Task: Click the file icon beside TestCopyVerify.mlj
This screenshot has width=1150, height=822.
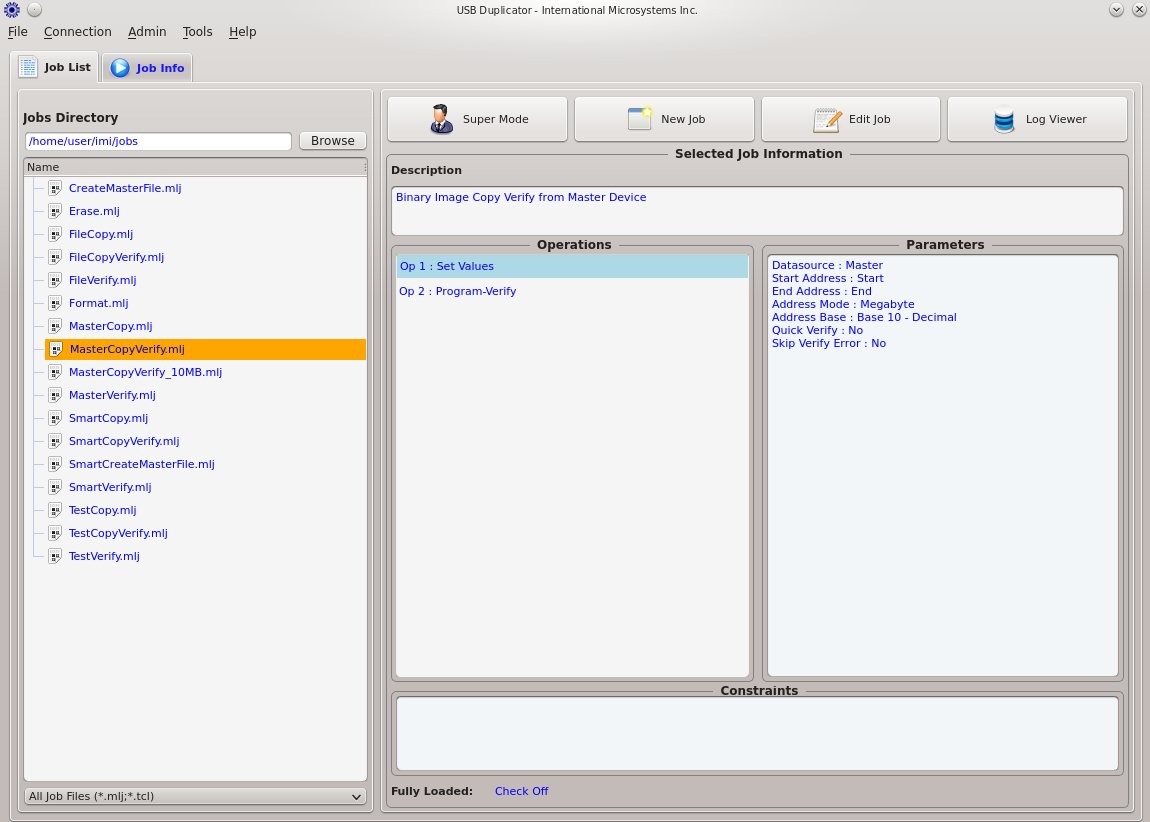Action: [55, 533]
